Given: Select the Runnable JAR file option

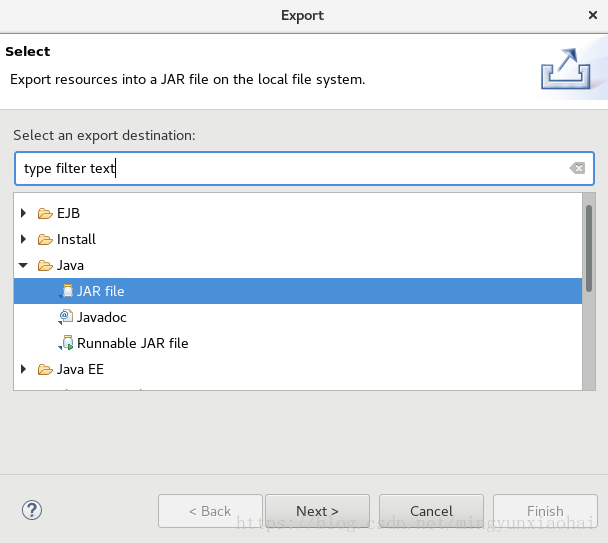Looking at the screenshot, I should pos(133,343).
